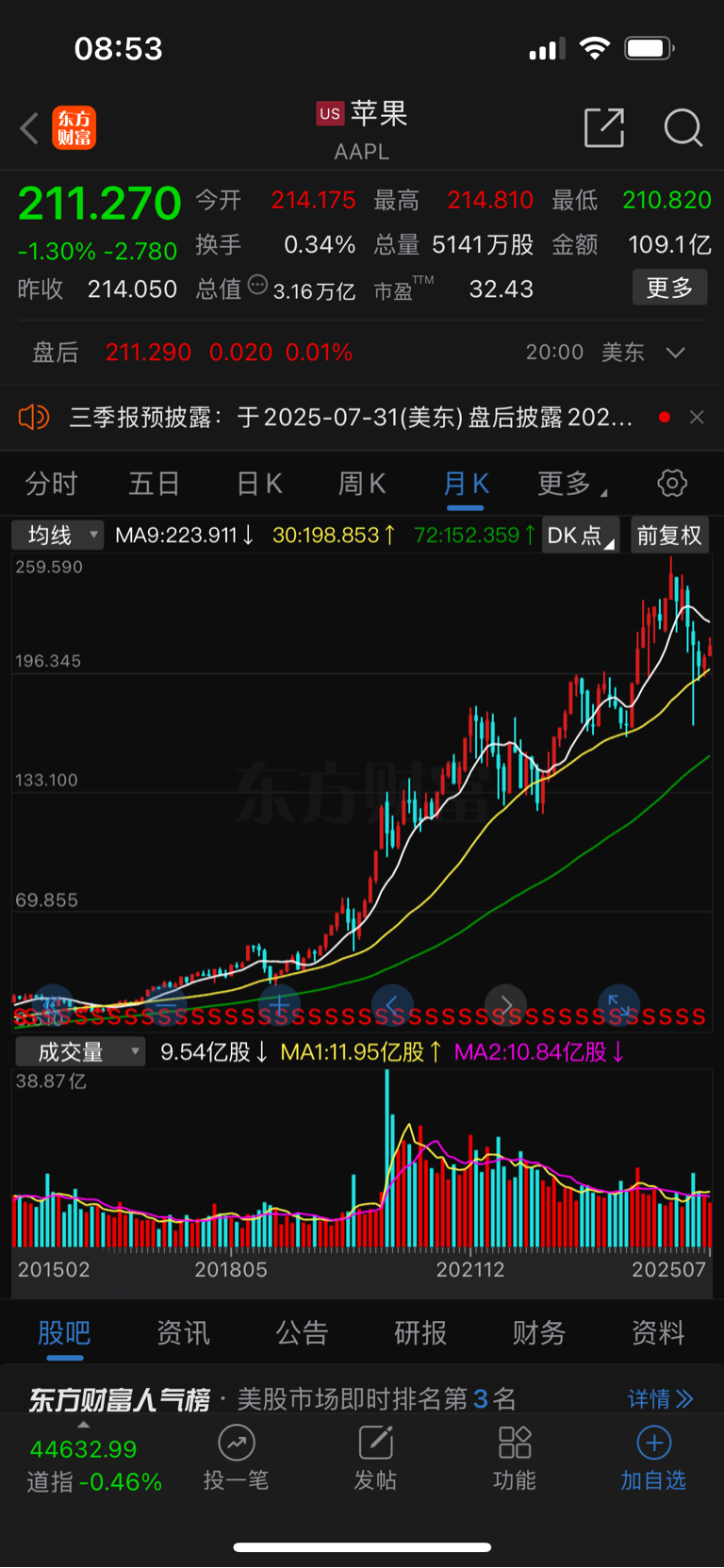The height and width of the screenshot is (1568, 724).
Task: Tap the Wi-Fi status icon
Action: point(595,48)
